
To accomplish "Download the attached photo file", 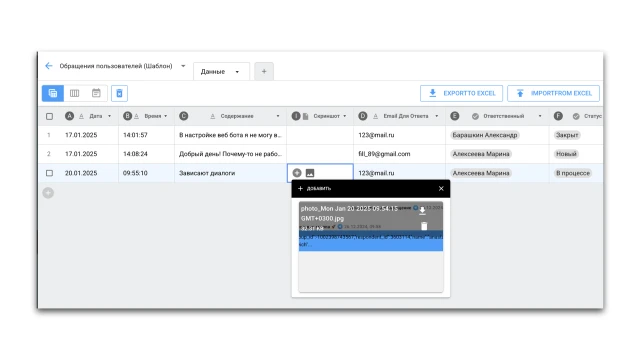I will tap(422, 210).
